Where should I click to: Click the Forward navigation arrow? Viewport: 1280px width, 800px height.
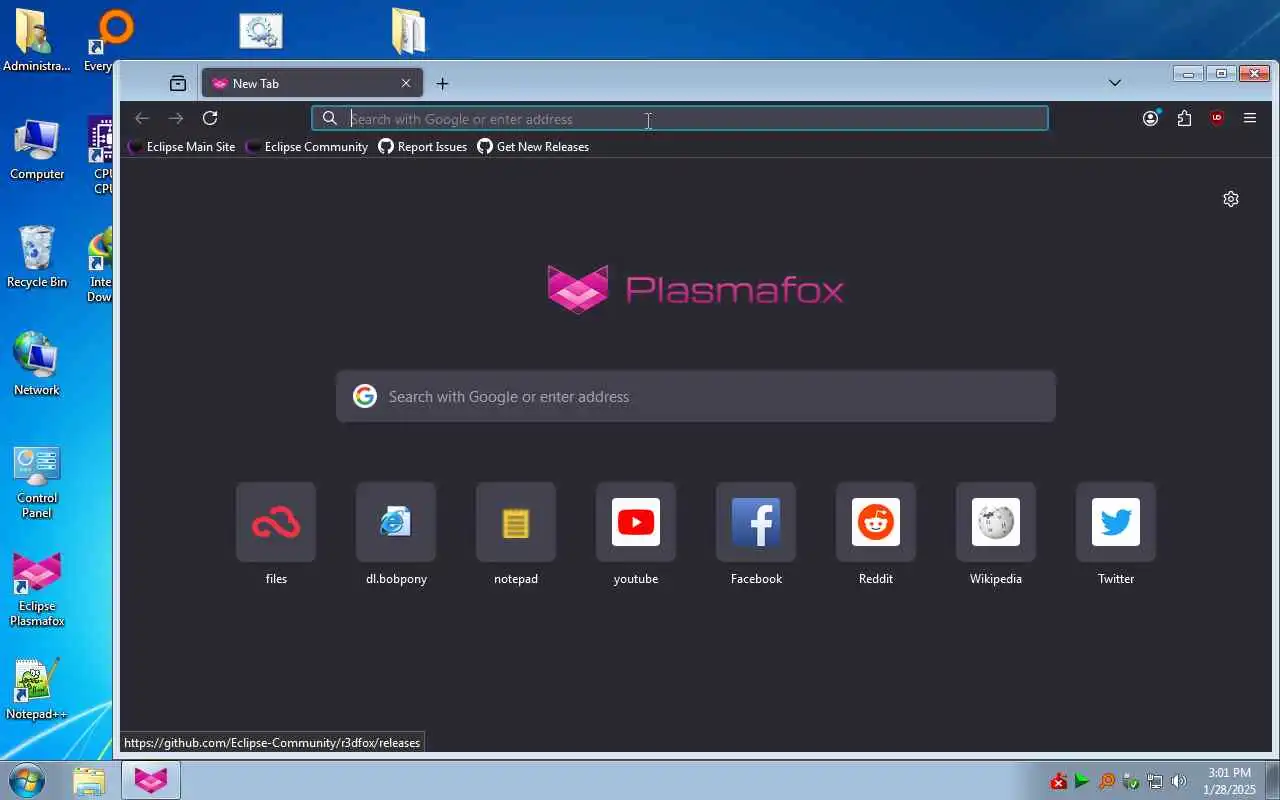176,118
